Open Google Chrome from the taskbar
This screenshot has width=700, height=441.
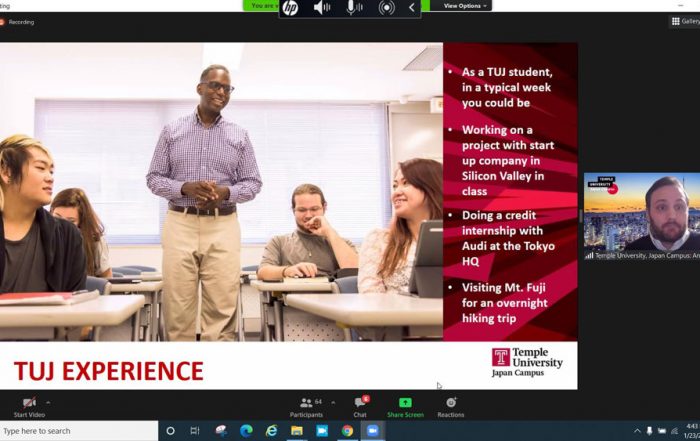tap(347, 431)
